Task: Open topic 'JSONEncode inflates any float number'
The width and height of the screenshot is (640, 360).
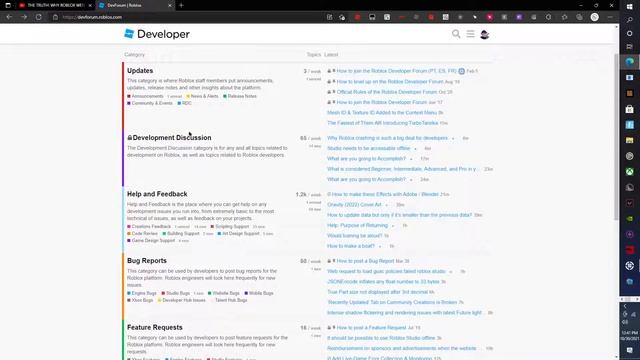Action: [x=383, y=282]
